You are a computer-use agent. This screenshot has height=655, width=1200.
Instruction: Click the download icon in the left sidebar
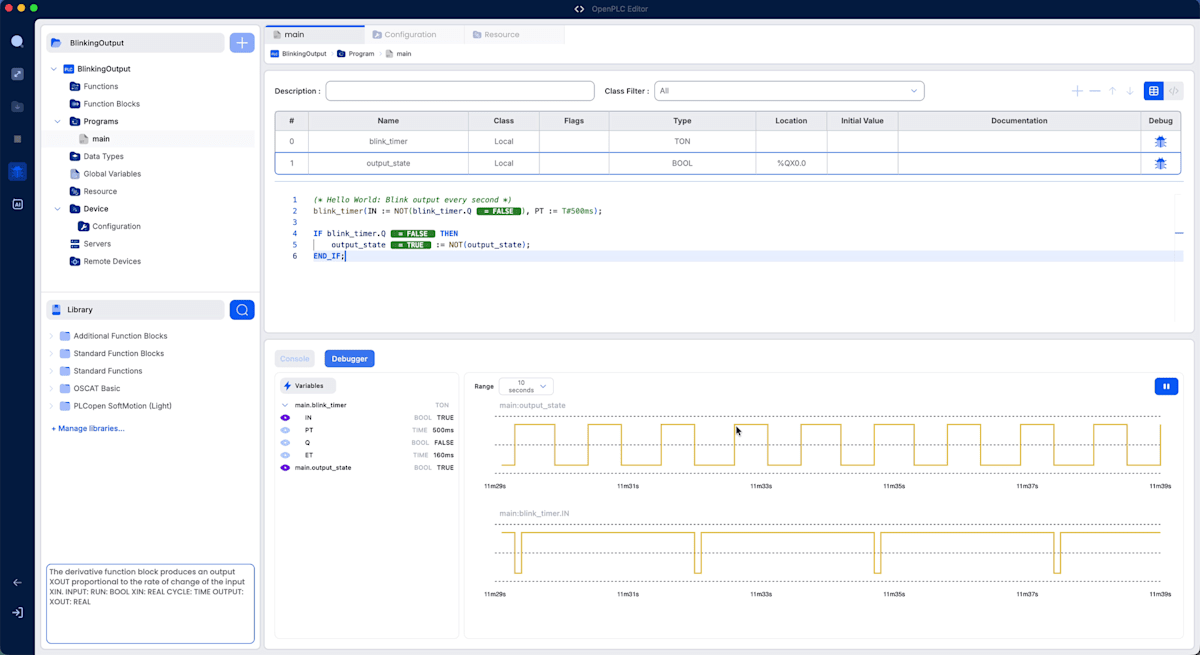click(17, 107)
